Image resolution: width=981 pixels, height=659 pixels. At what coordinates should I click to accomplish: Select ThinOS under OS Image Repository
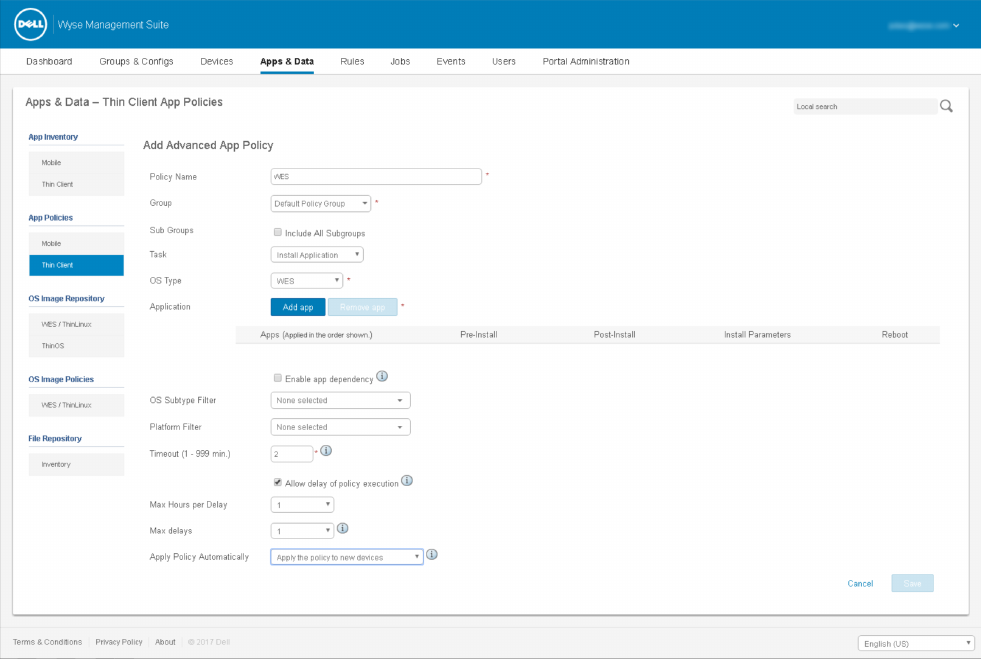[x=76, y=346]
